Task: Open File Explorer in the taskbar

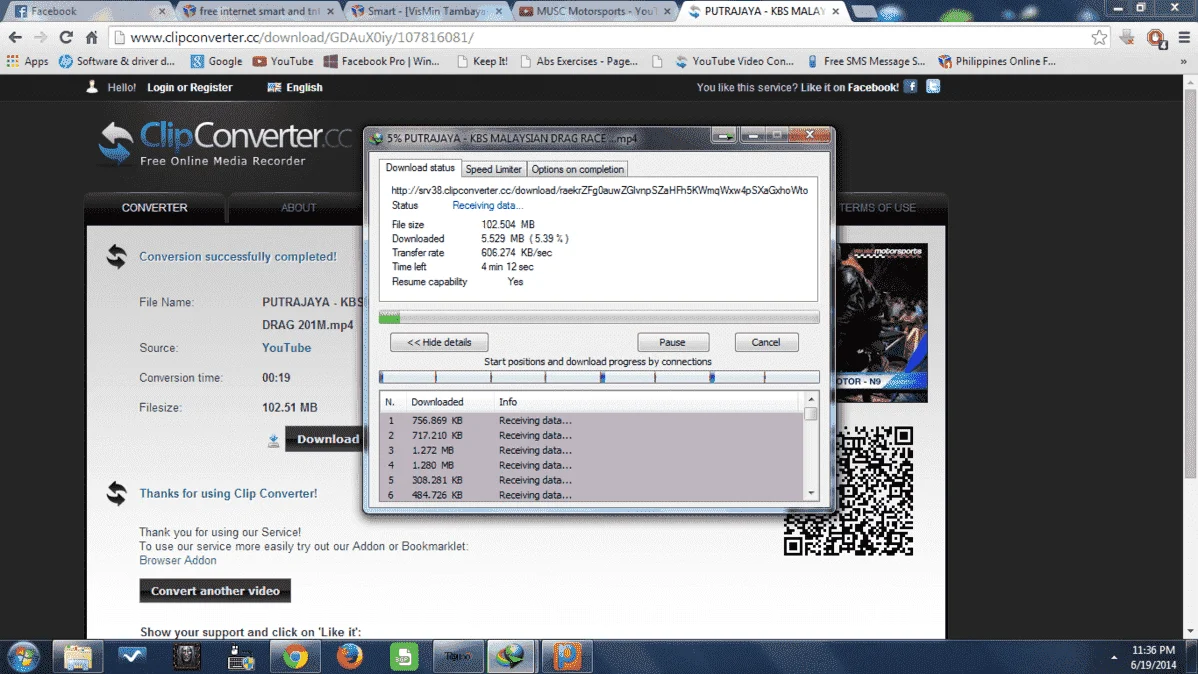Action: point(78,656)
